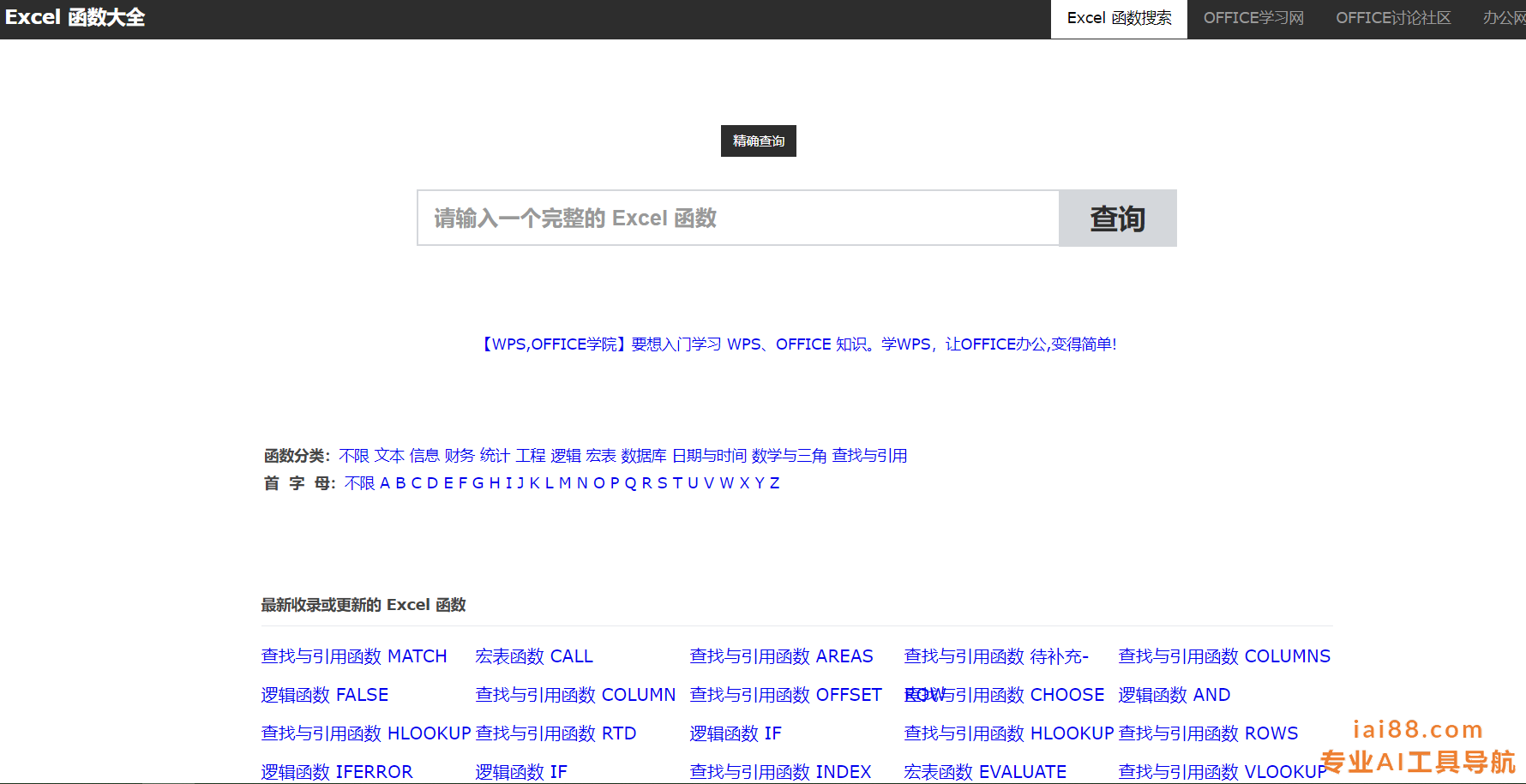Filter functions by letter C

417,483
